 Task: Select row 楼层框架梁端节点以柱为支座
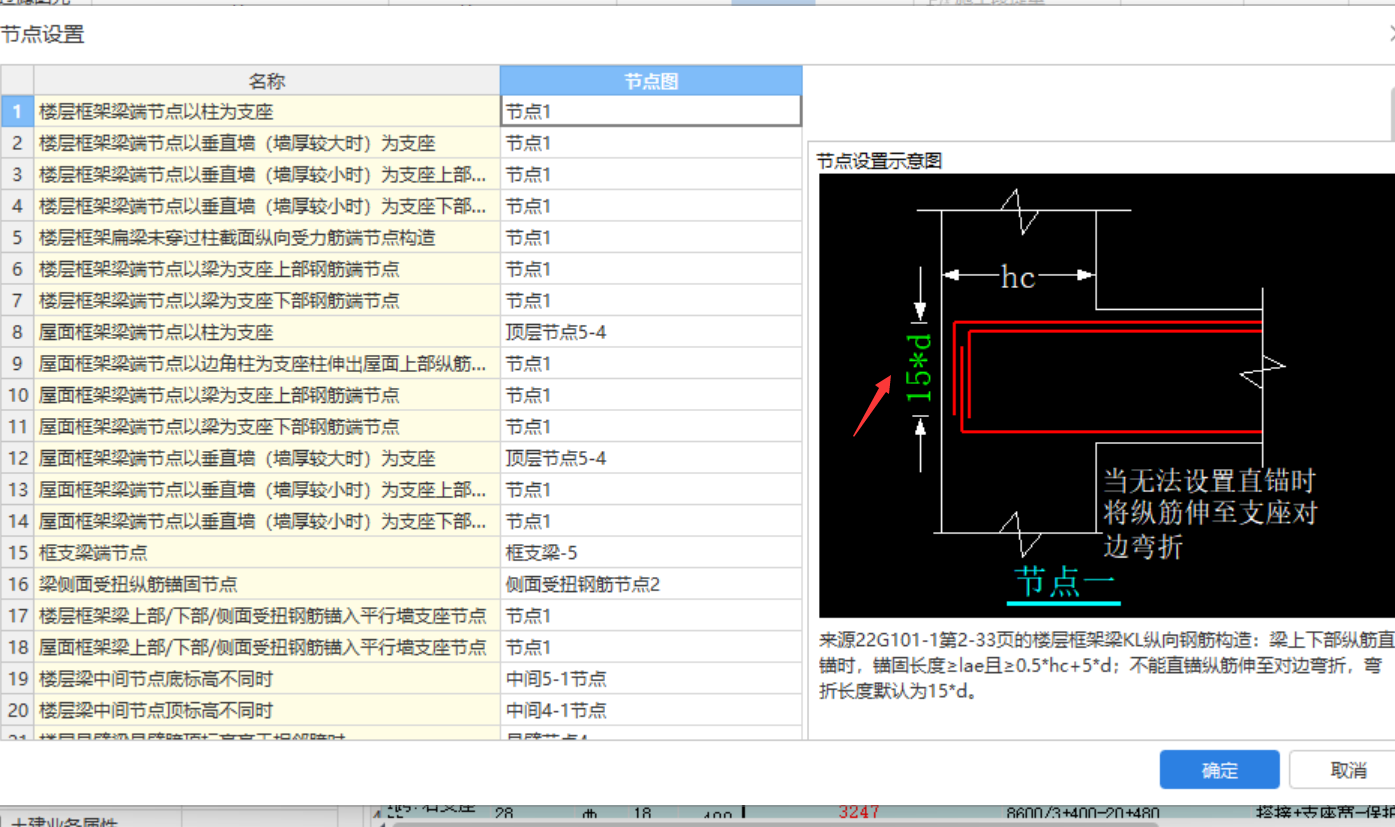(267, 111)
